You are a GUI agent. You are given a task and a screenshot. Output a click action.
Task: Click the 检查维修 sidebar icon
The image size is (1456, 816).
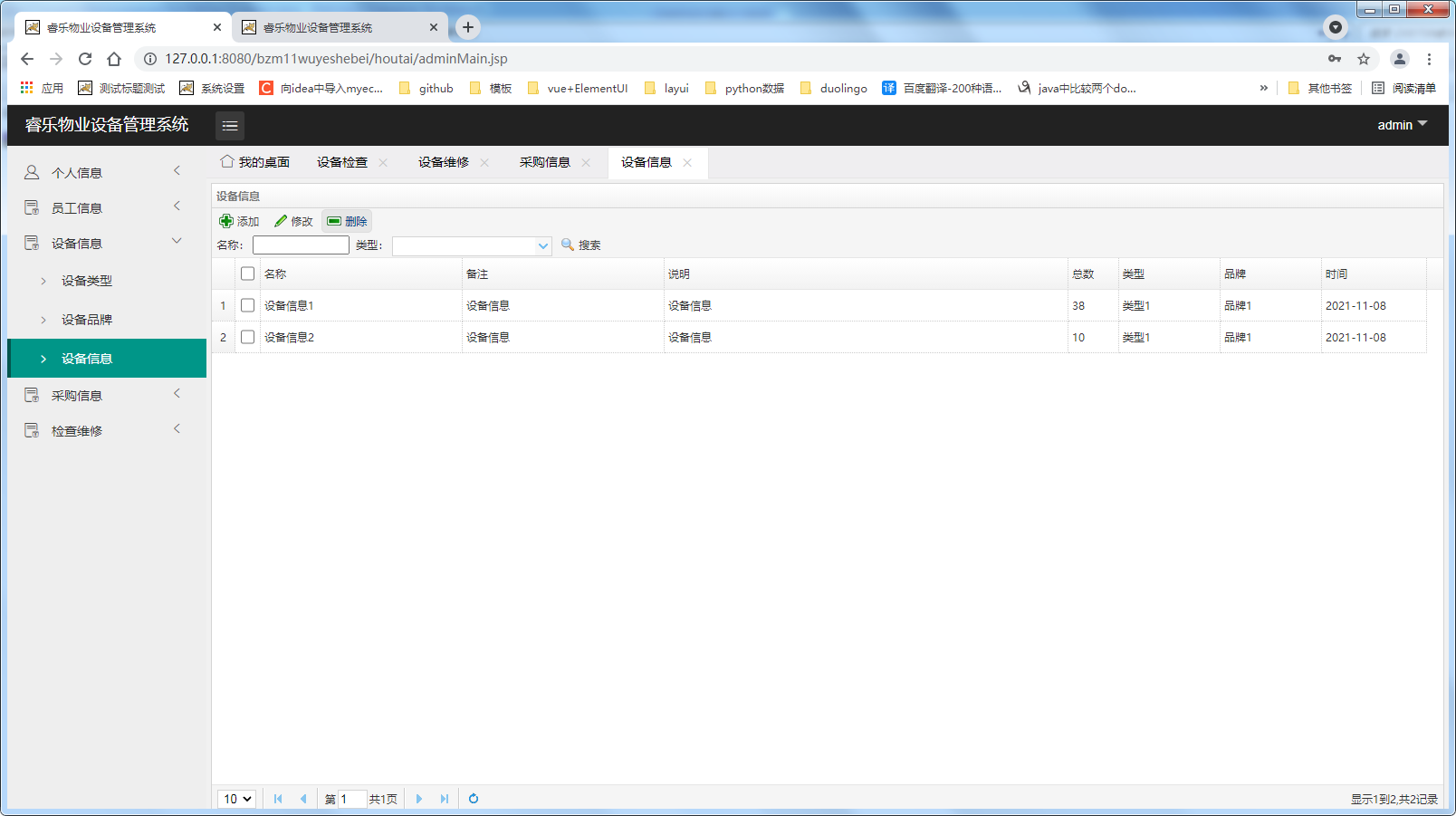(32, 430)
